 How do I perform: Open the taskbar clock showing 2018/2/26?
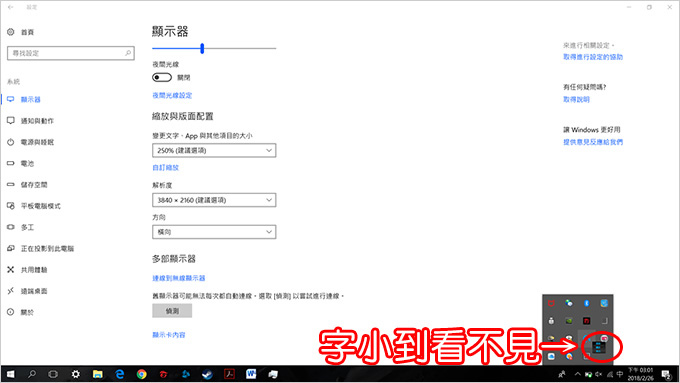(x=641, y=374)
